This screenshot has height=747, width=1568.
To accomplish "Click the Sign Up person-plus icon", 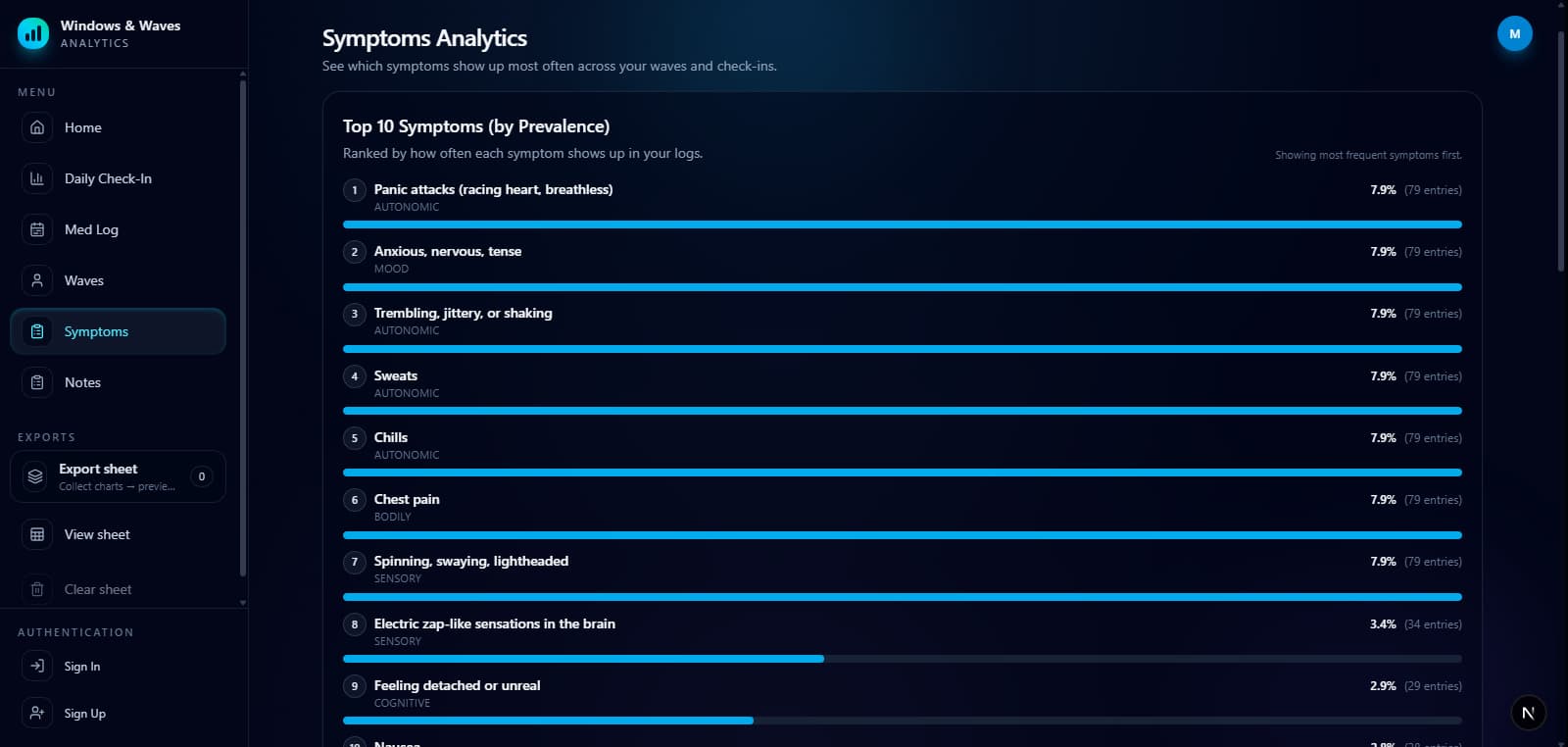I will (x=36, y=713).
